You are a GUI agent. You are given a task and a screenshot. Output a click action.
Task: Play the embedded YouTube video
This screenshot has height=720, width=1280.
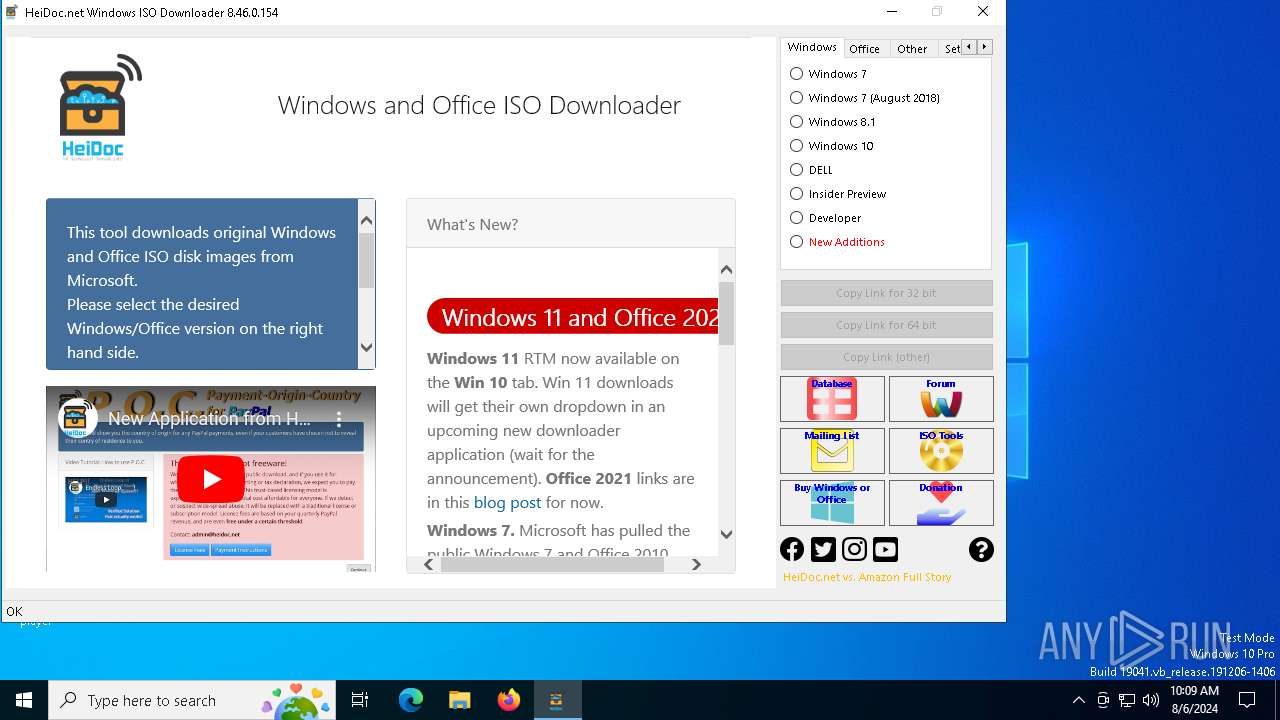[x=211, y=479]
